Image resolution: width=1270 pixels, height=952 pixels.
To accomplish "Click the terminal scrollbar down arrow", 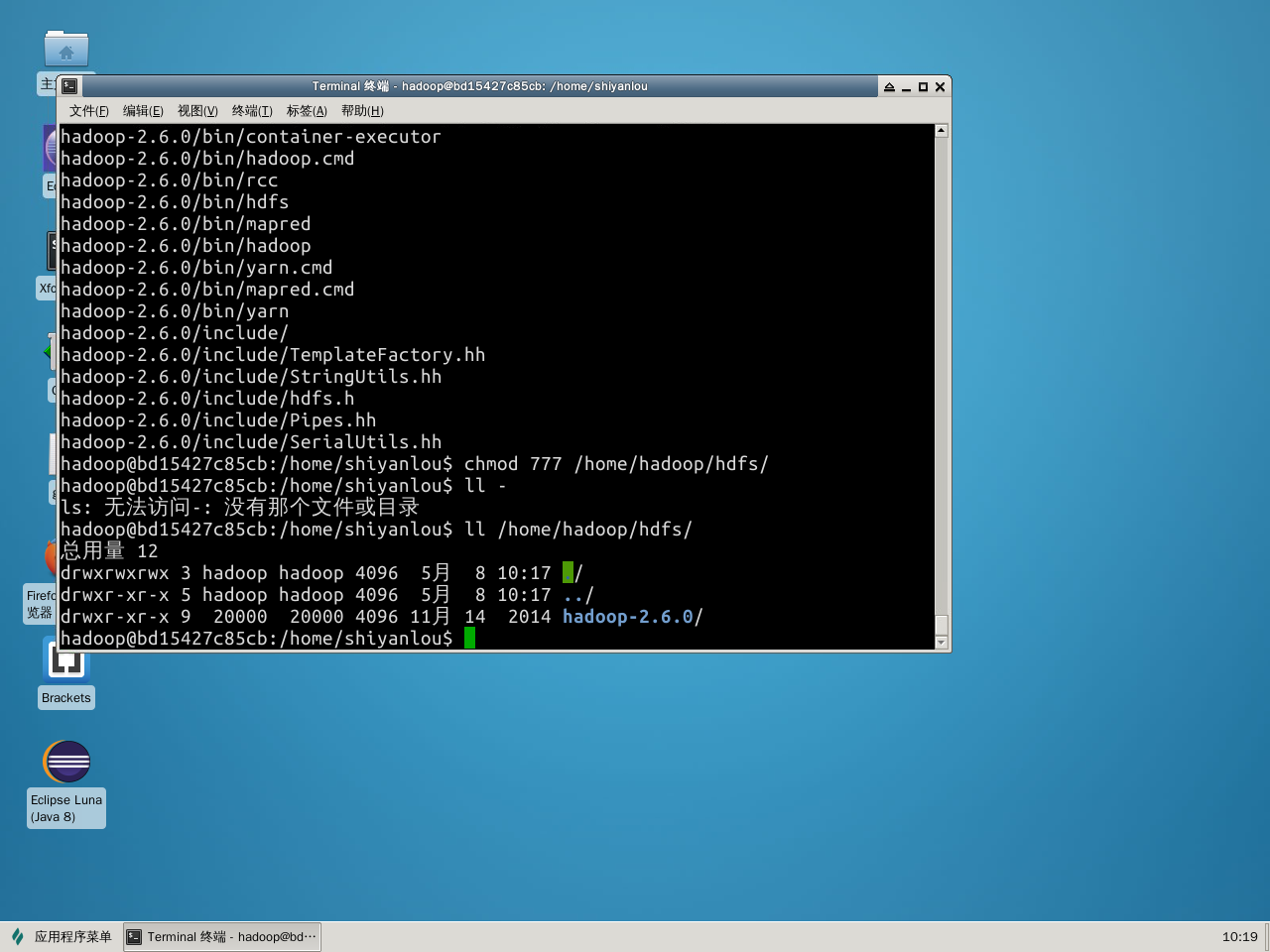I will point(942,643).
